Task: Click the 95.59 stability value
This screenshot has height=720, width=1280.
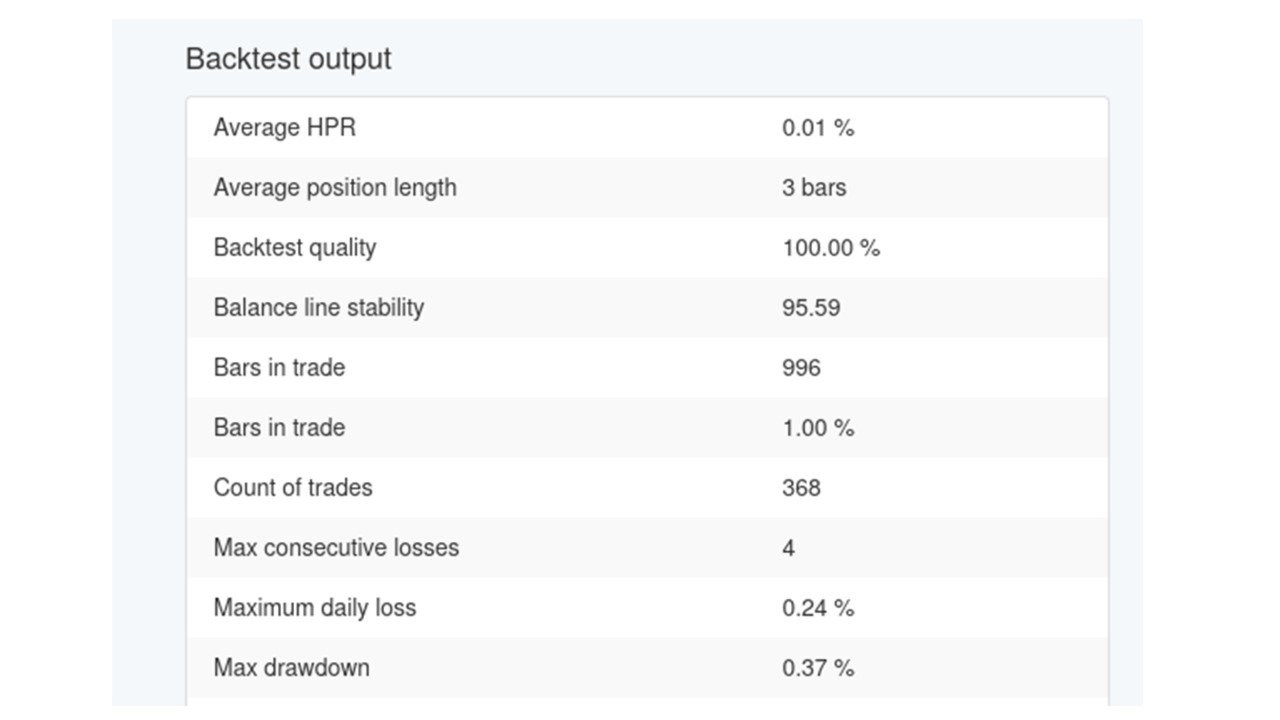Action: [x=810, y=308]
